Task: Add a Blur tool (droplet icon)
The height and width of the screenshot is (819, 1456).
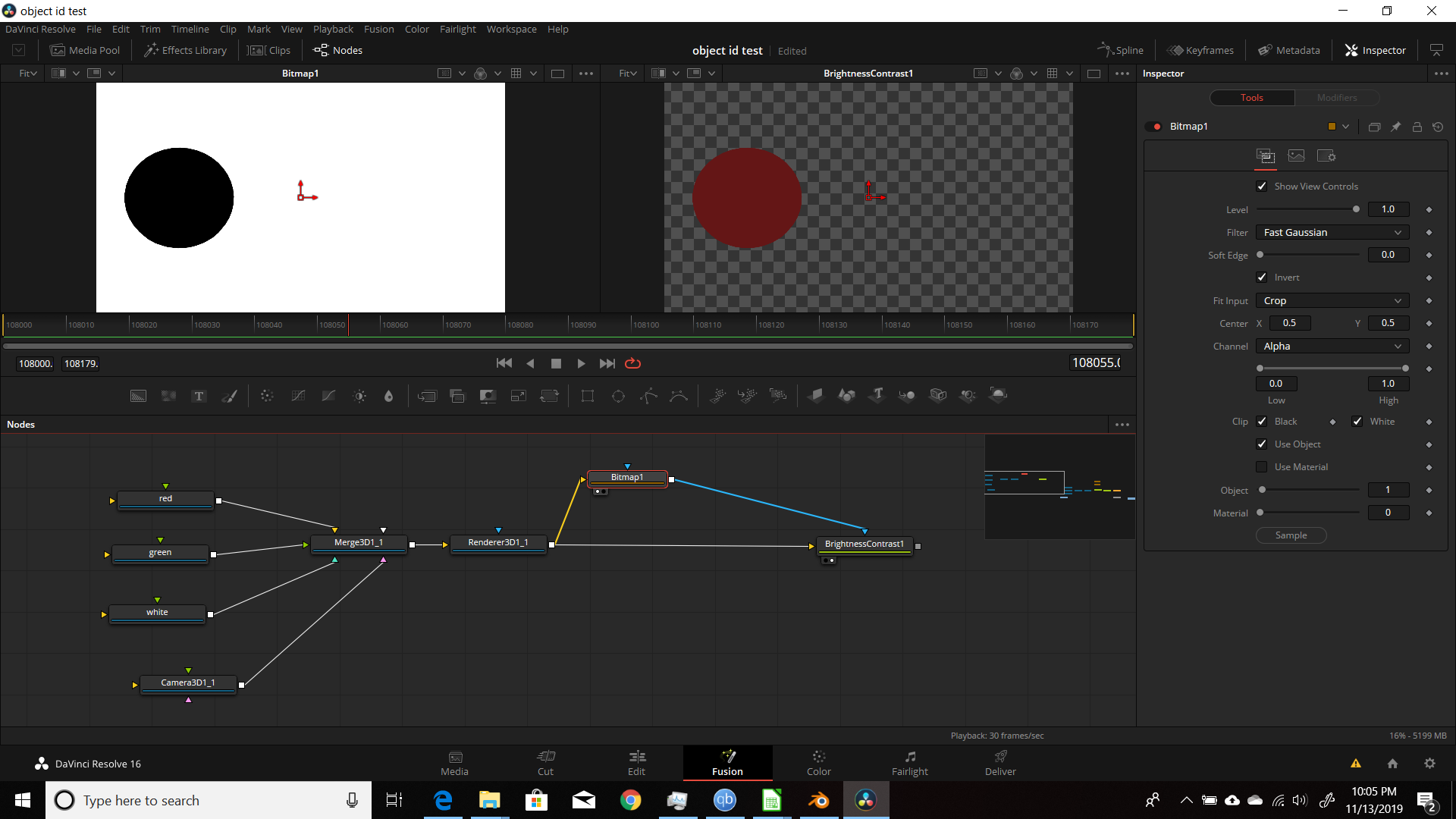Action: coord(389,396)
